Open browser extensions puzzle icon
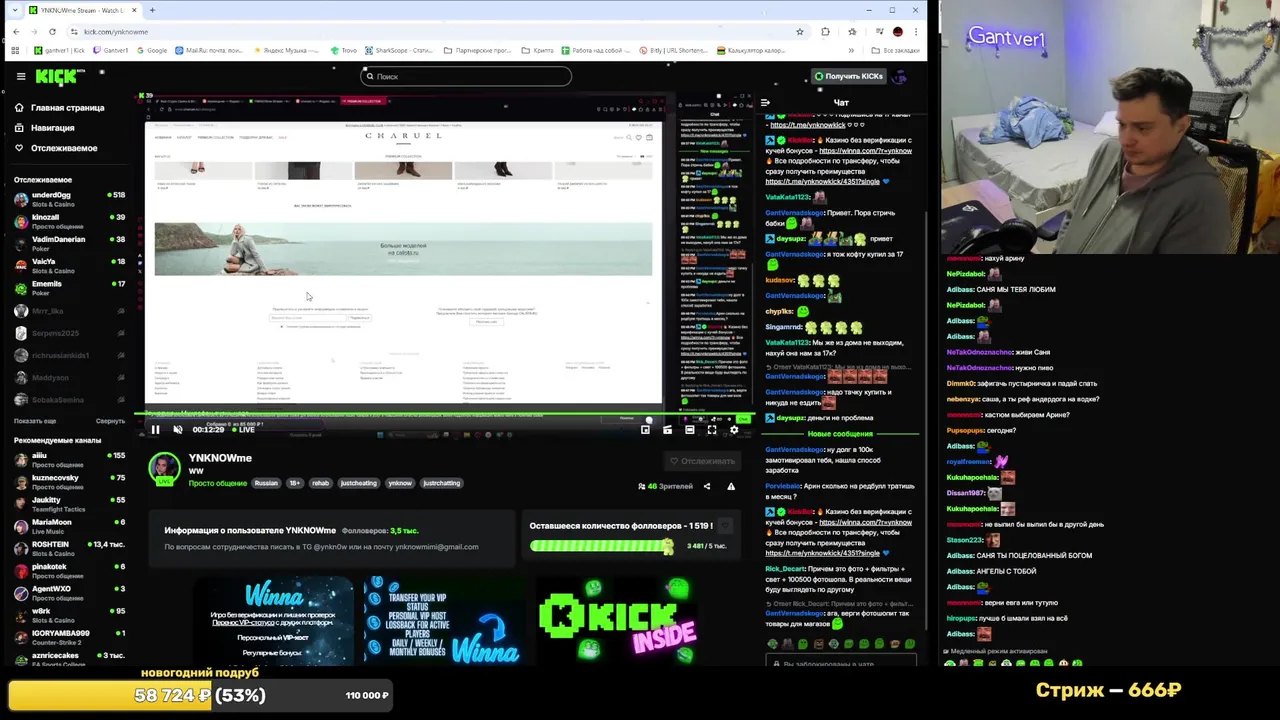The height and width of the screenshot is (720, 1280). tap(825, 31)
